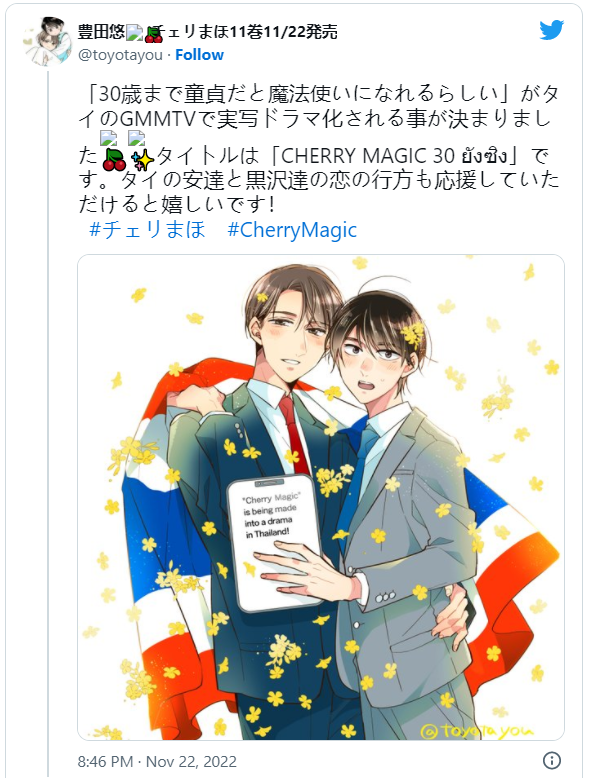The width and height of the screenshot is (589, 778).
Task: Open the attached Cherry Magic illustration
Action: [321, 497]
